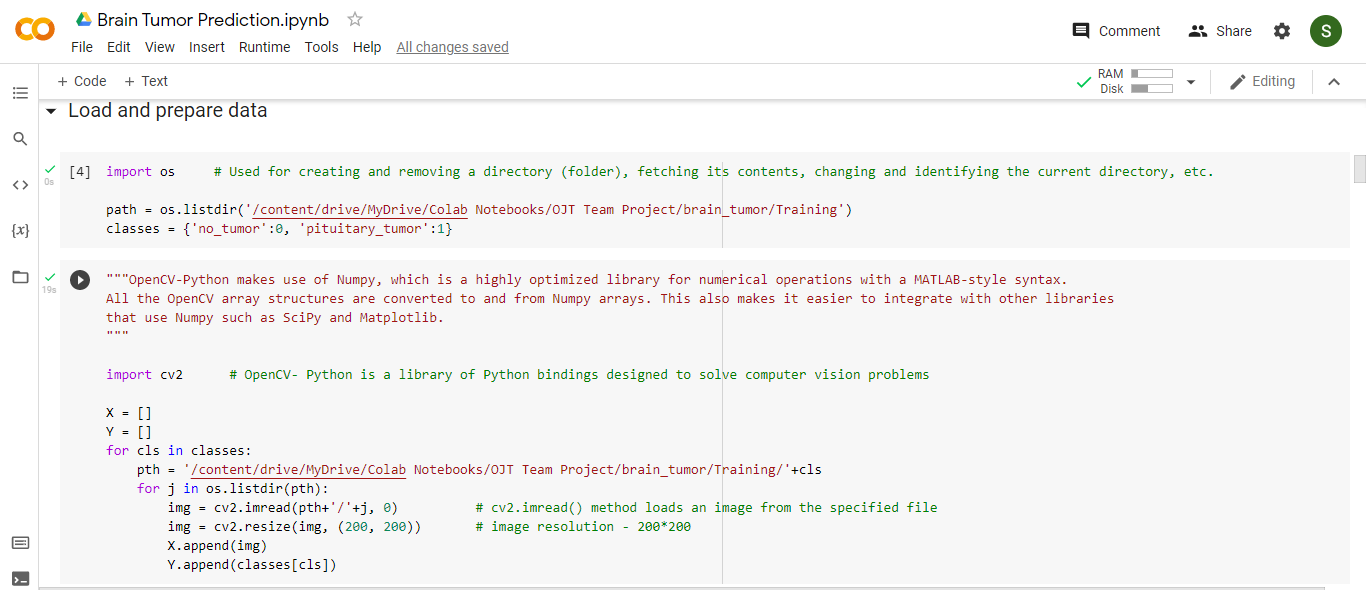Run the cv2 import cell
This screenshot has width=1366, height=590.
coord(80,280)
